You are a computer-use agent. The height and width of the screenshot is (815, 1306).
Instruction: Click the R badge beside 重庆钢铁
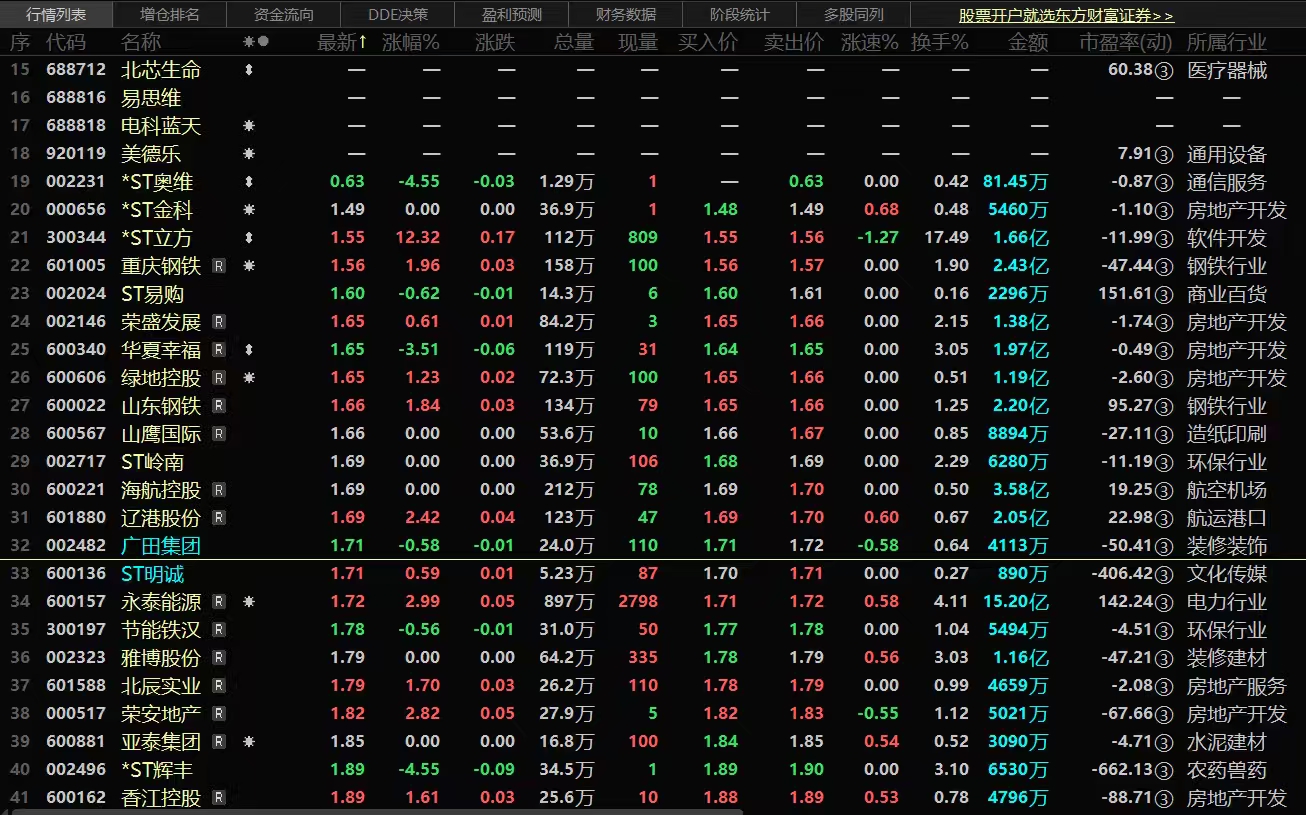coord(219,266)
